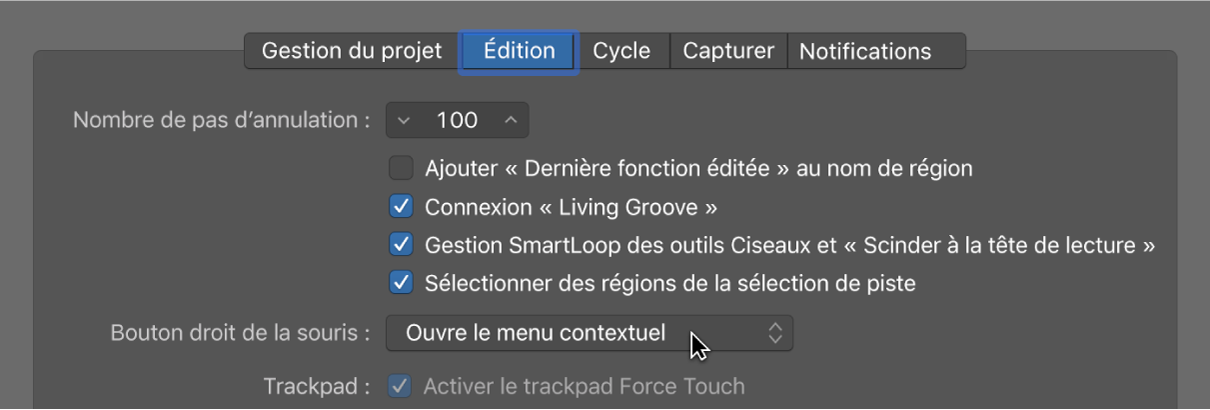1210x410 pixels.
Task: Click the undo steps value field showing 100
Action: click(x=457, y=120)
